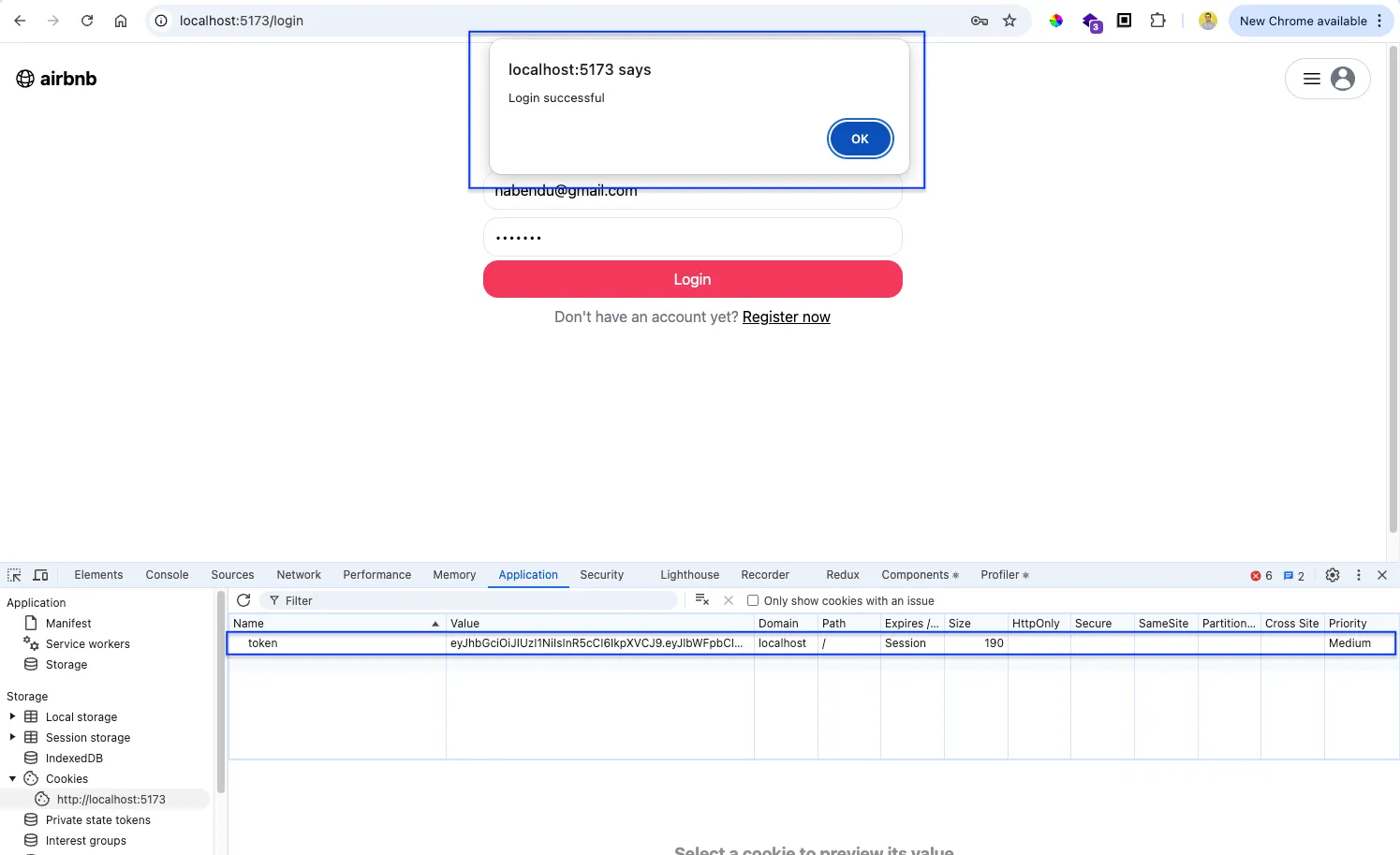
Task: Open DevTools customize three-dot menu
Action: [x=1359, y=575]
